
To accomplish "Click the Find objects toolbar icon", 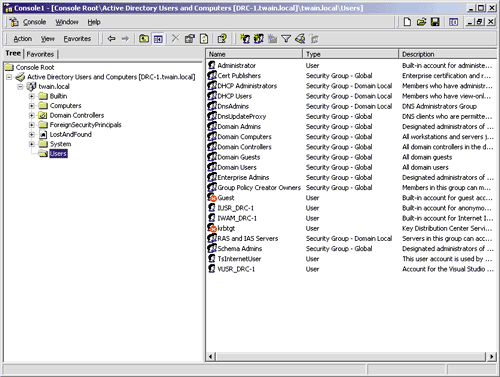I will click(x=300, y=39).
